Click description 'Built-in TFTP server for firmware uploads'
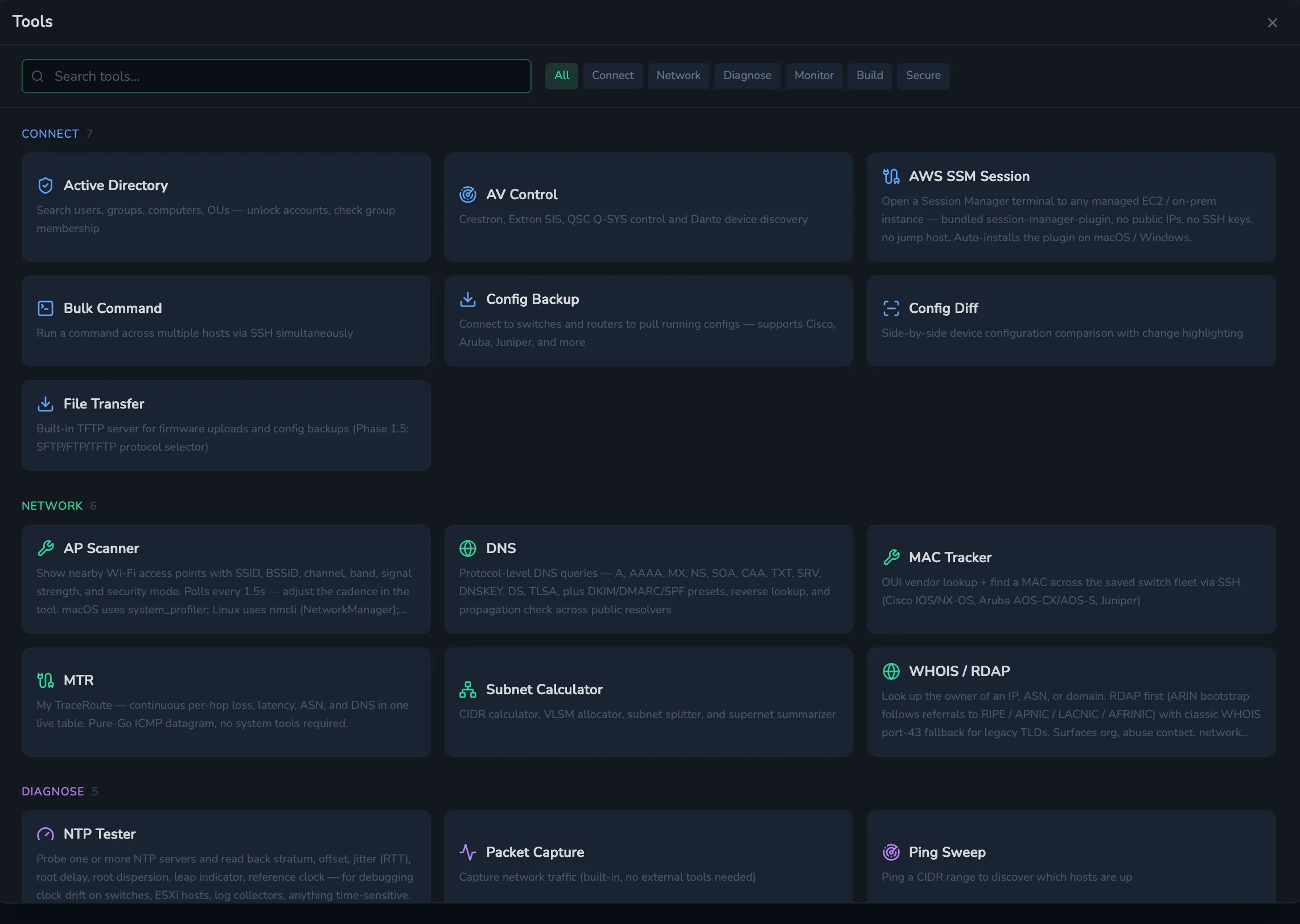This screenshot has width=1300, height=924. [x=223, y=438]
